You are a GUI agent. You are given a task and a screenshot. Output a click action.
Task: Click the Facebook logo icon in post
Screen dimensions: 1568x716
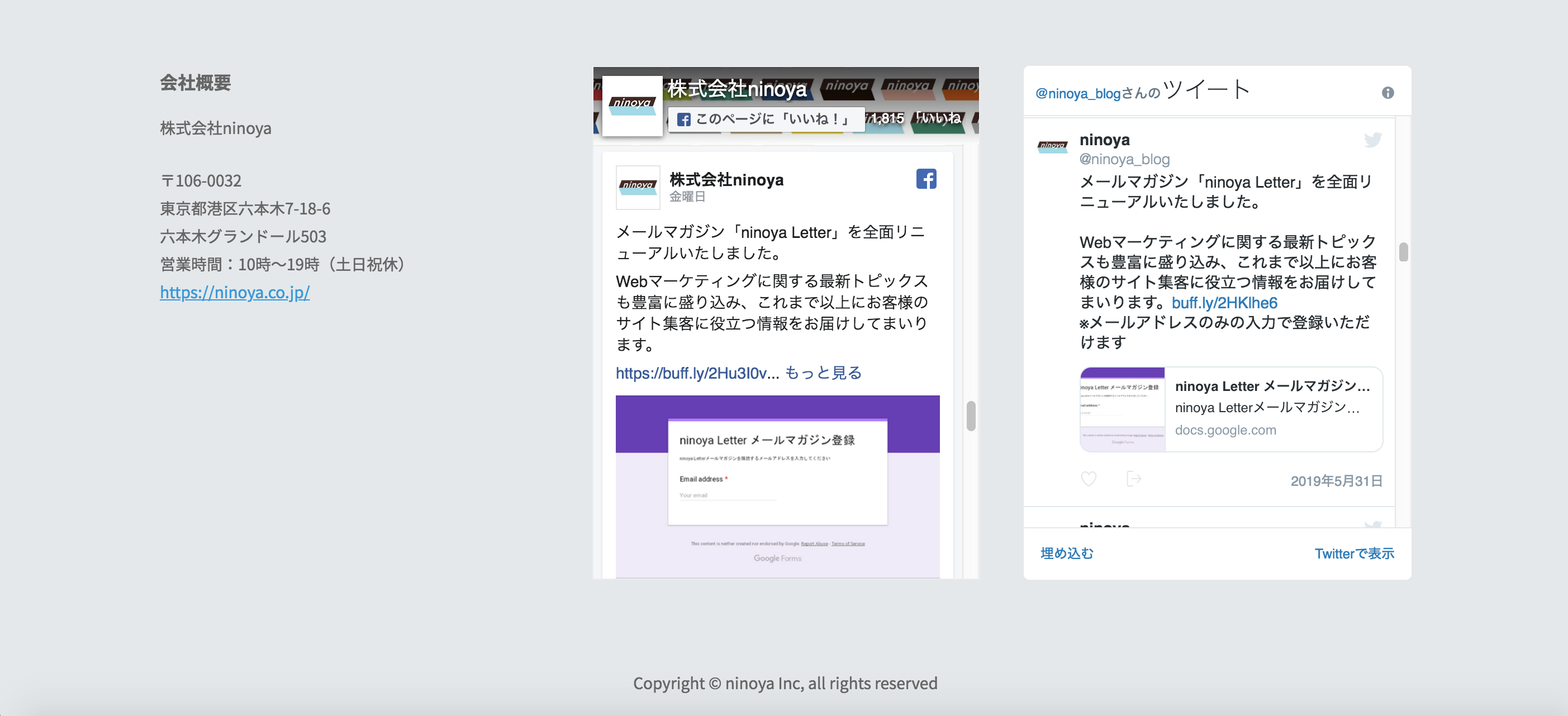point(926,179)
